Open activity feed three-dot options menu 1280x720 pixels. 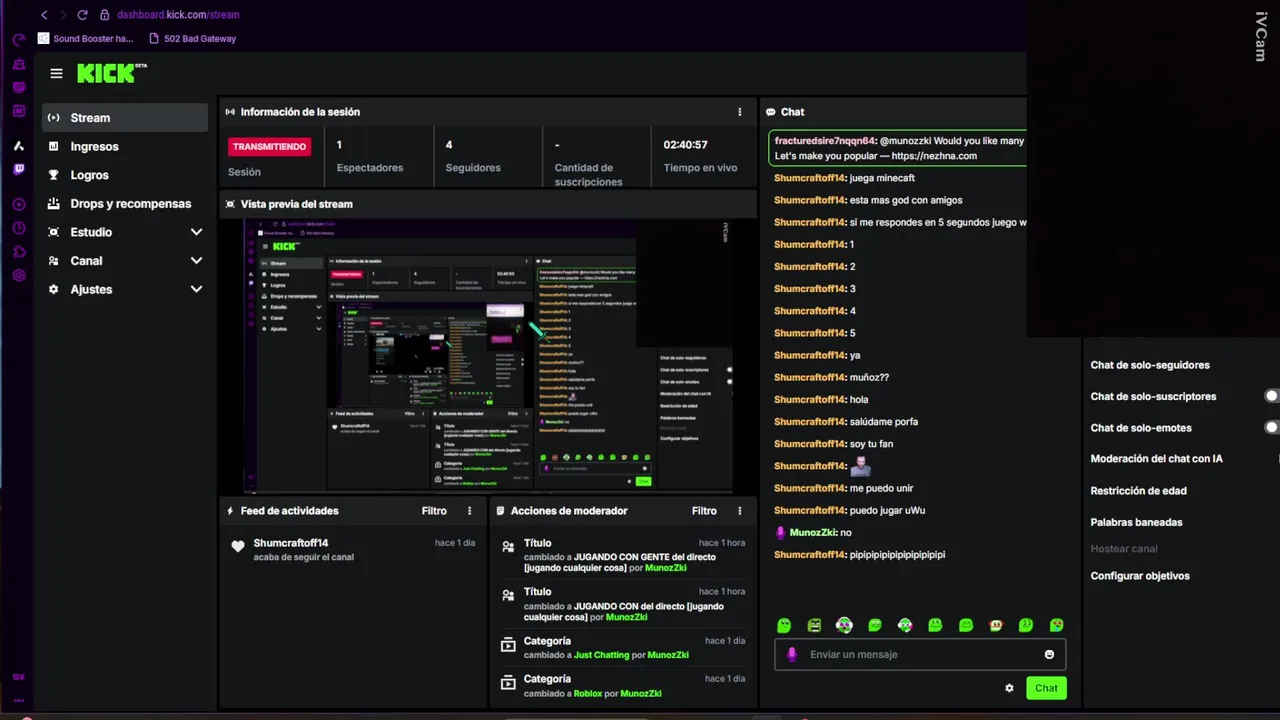(x=469, y=511)
